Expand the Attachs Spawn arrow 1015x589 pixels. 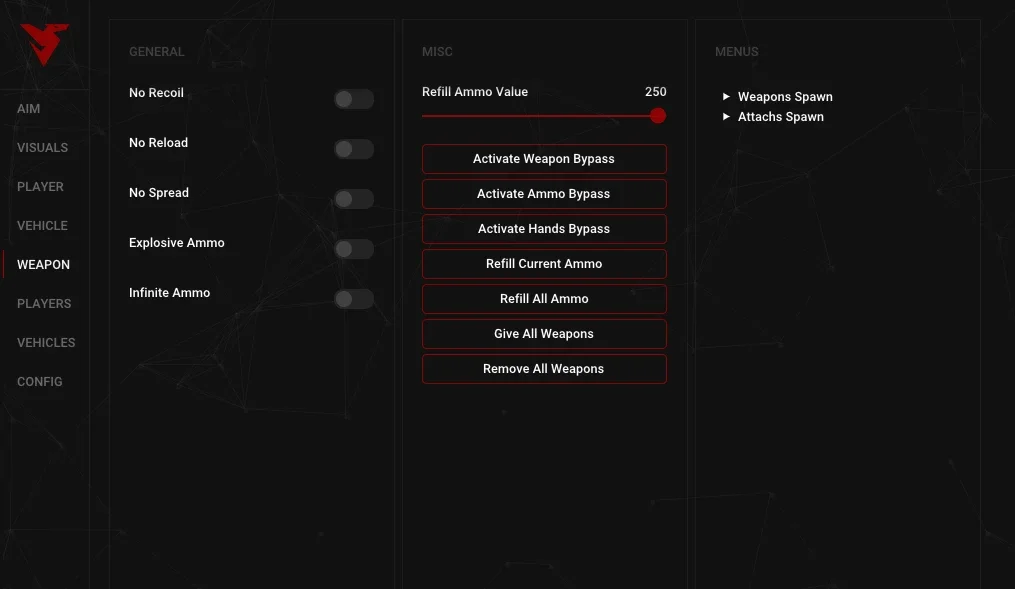pos(726,117)
